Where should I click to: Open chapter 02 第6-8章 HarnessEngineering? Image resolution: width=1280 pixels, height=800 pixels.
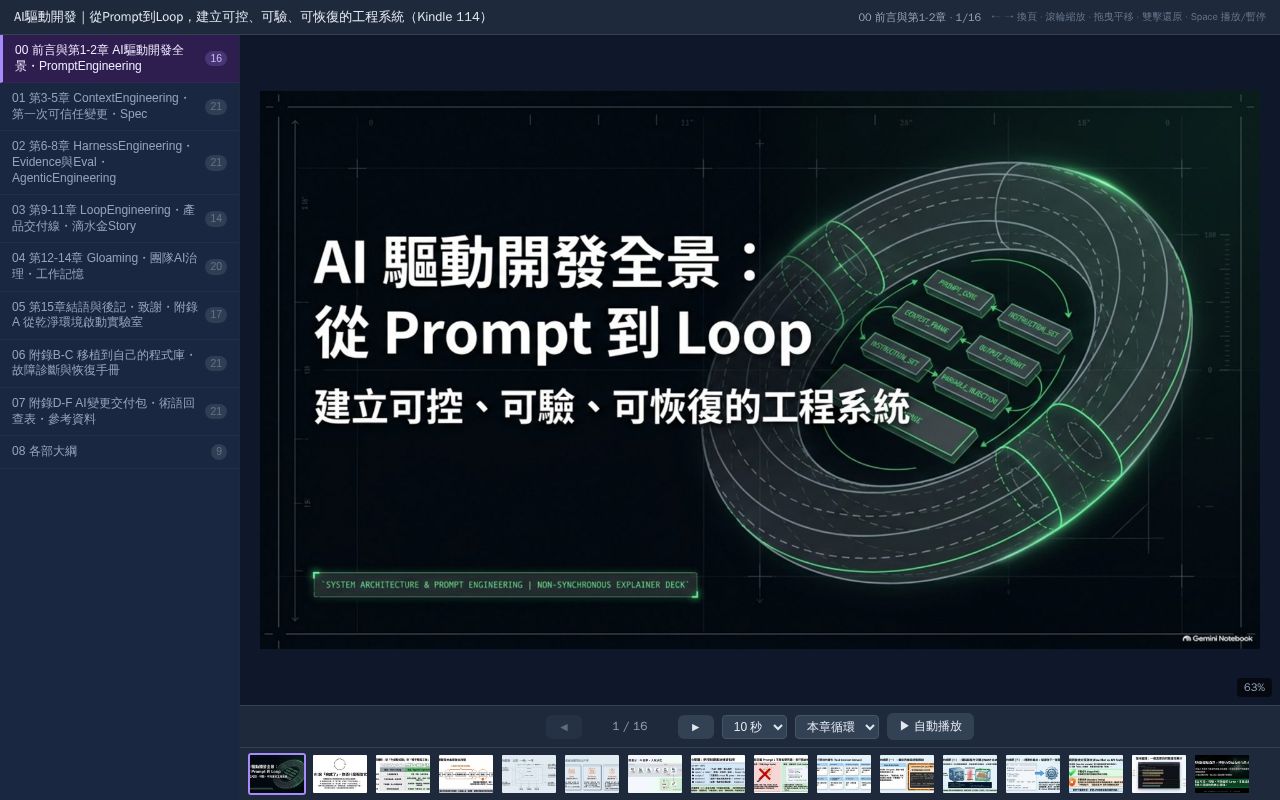click(x=120, y=162)
